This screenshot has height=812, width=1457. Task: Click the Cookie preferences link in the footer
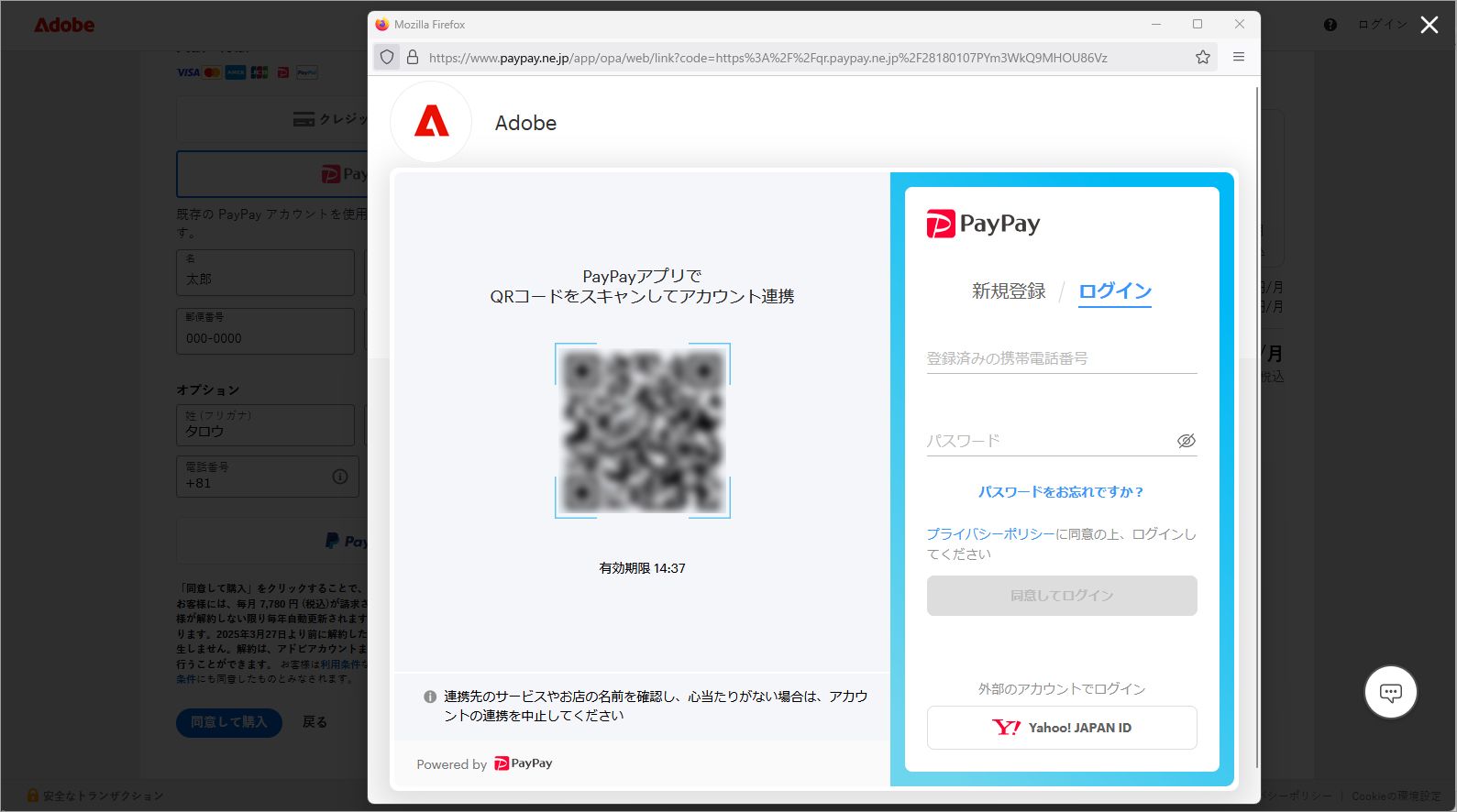1396,796
